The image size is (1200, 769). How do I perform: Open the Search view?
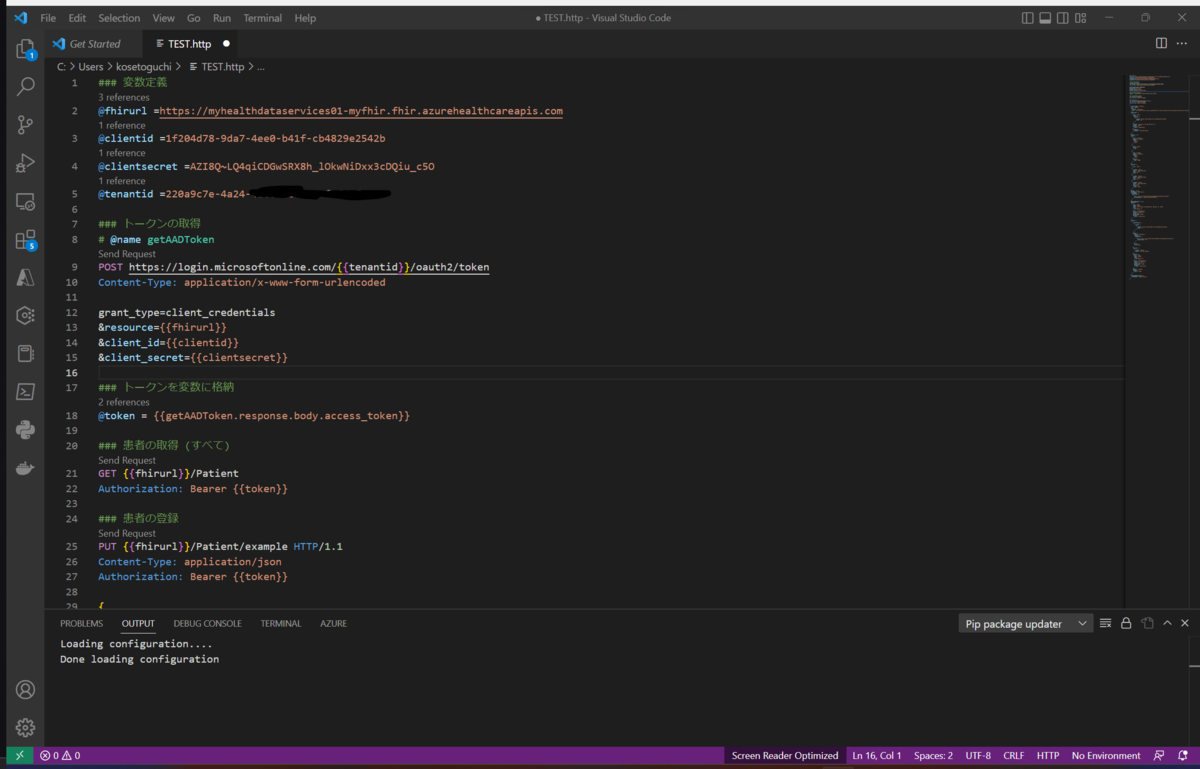click(26, 87)
